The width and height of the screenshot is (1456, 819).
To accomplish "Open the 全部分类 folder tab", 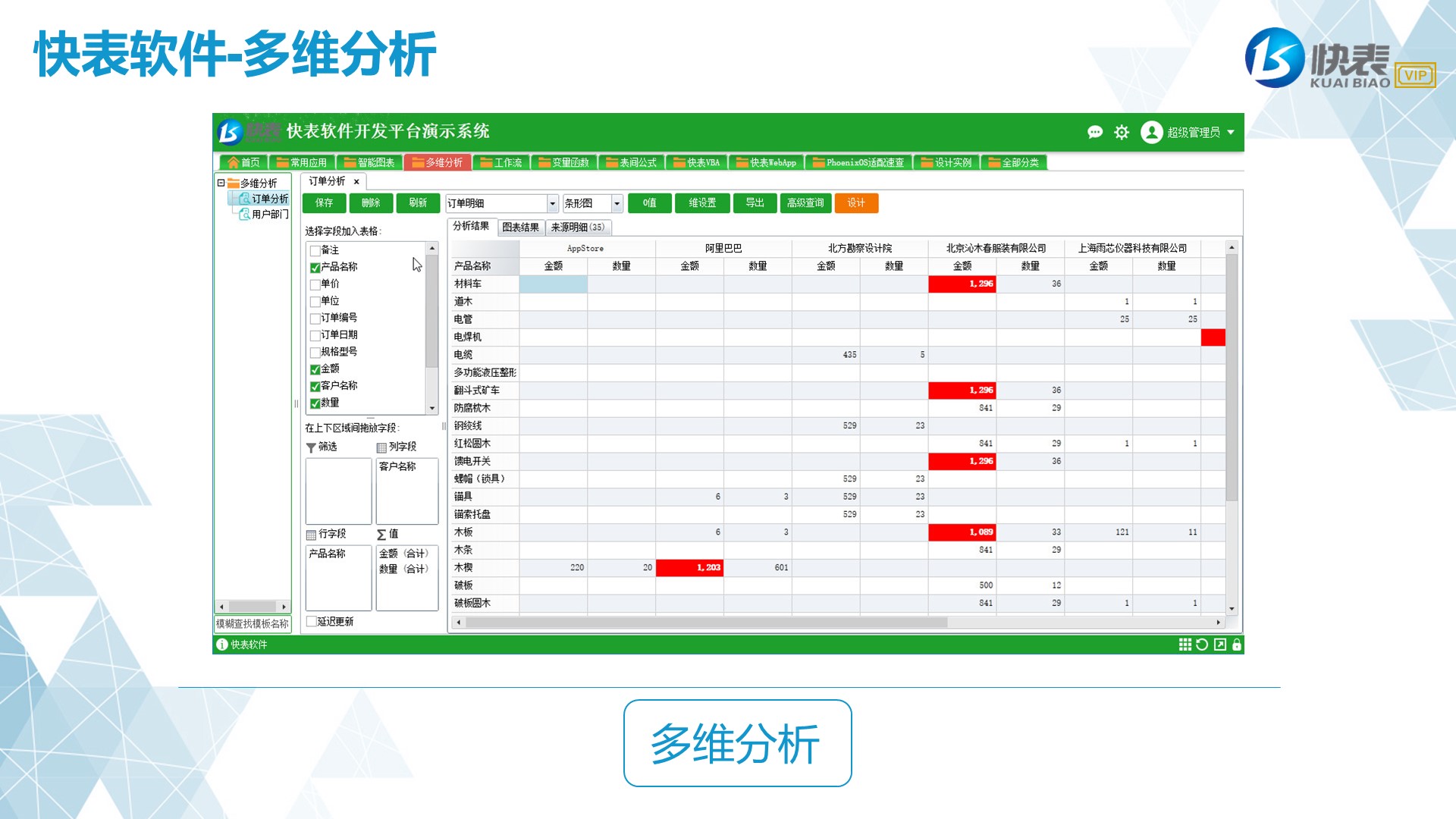I will click(x=1014, y=162).
